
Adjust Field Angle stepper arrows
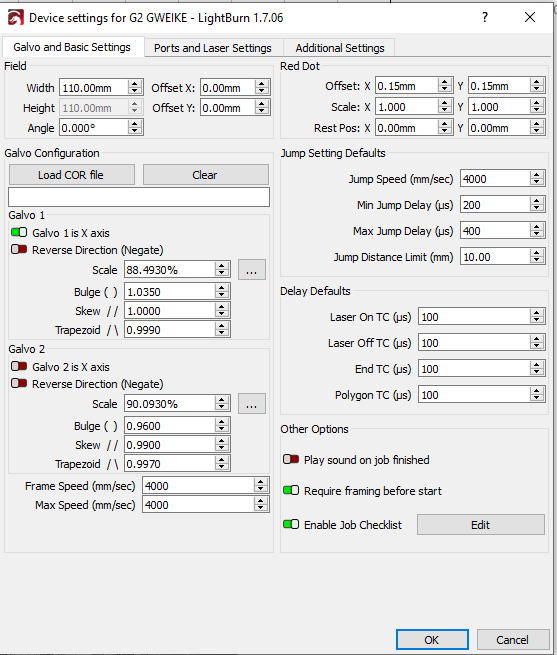pos(135,127)
